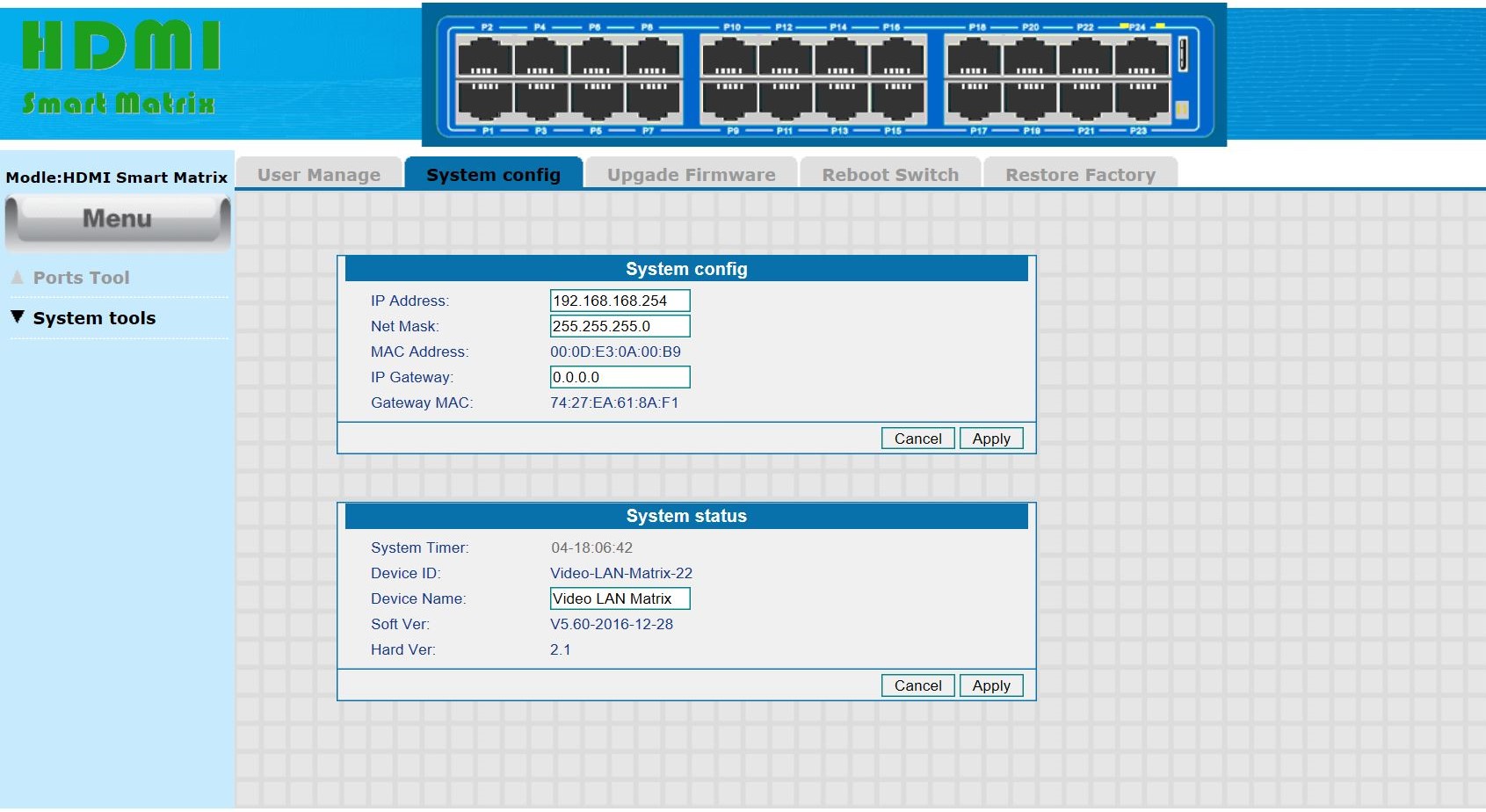Cancel the System status changes
1486x812 pixels.
[x=918, y=685]
